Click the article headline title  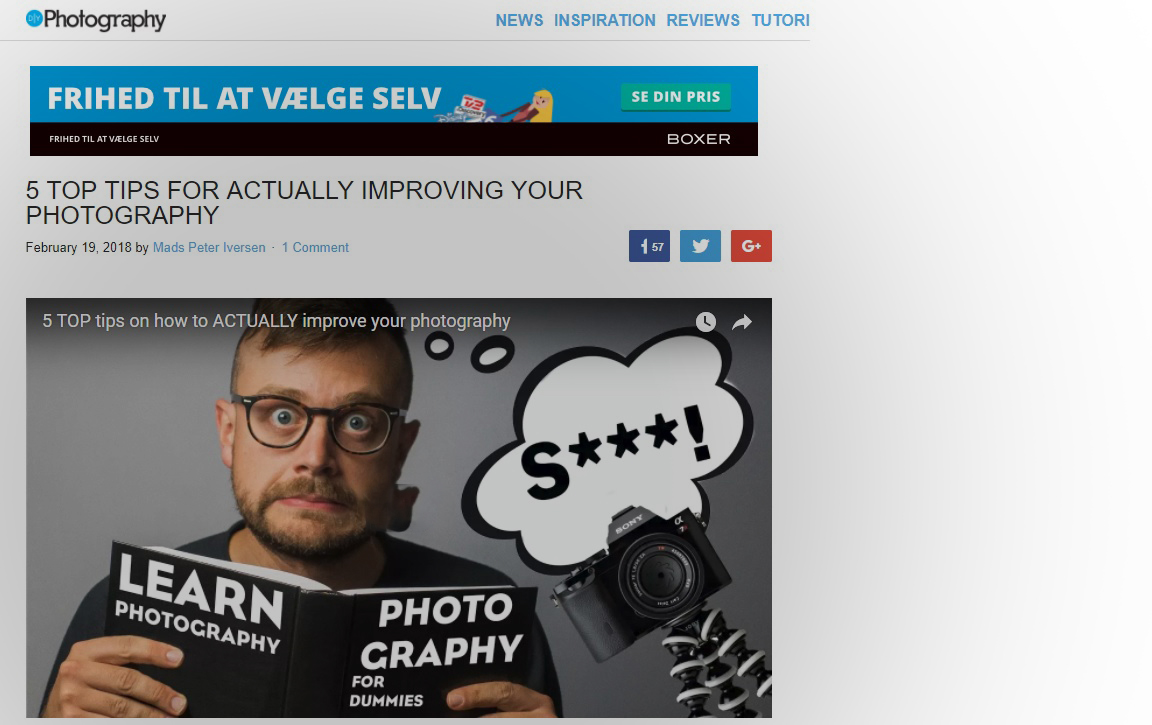(x=304, y=203)
